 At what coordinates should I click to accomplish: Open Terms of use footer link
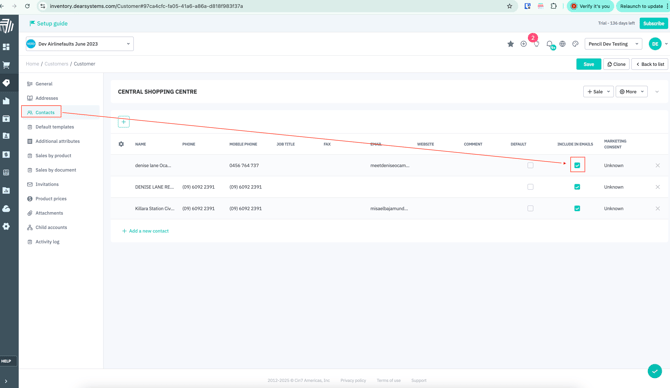point(389,380)
